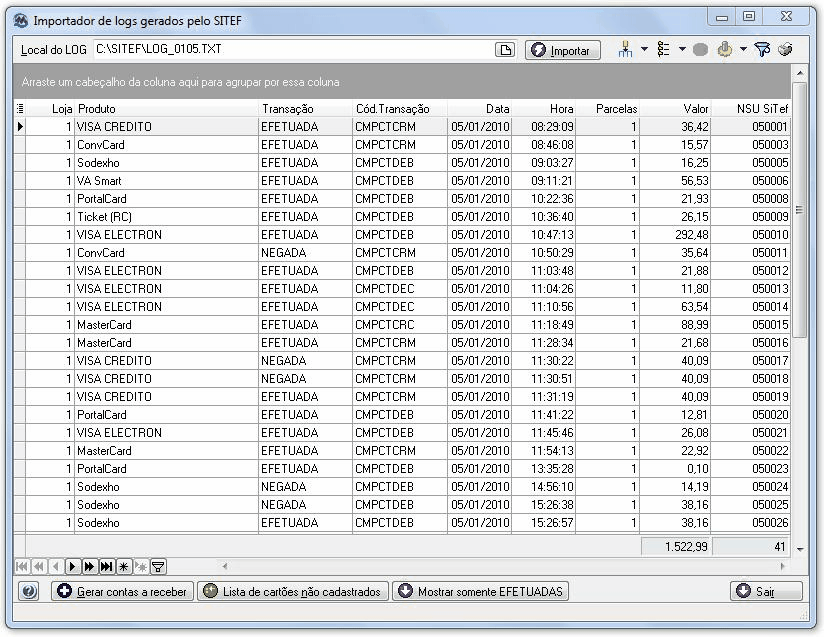Click the navigator filter funnel button
Image resolution: width=824 pixels, height=637 pixels.
pos(158,566)
